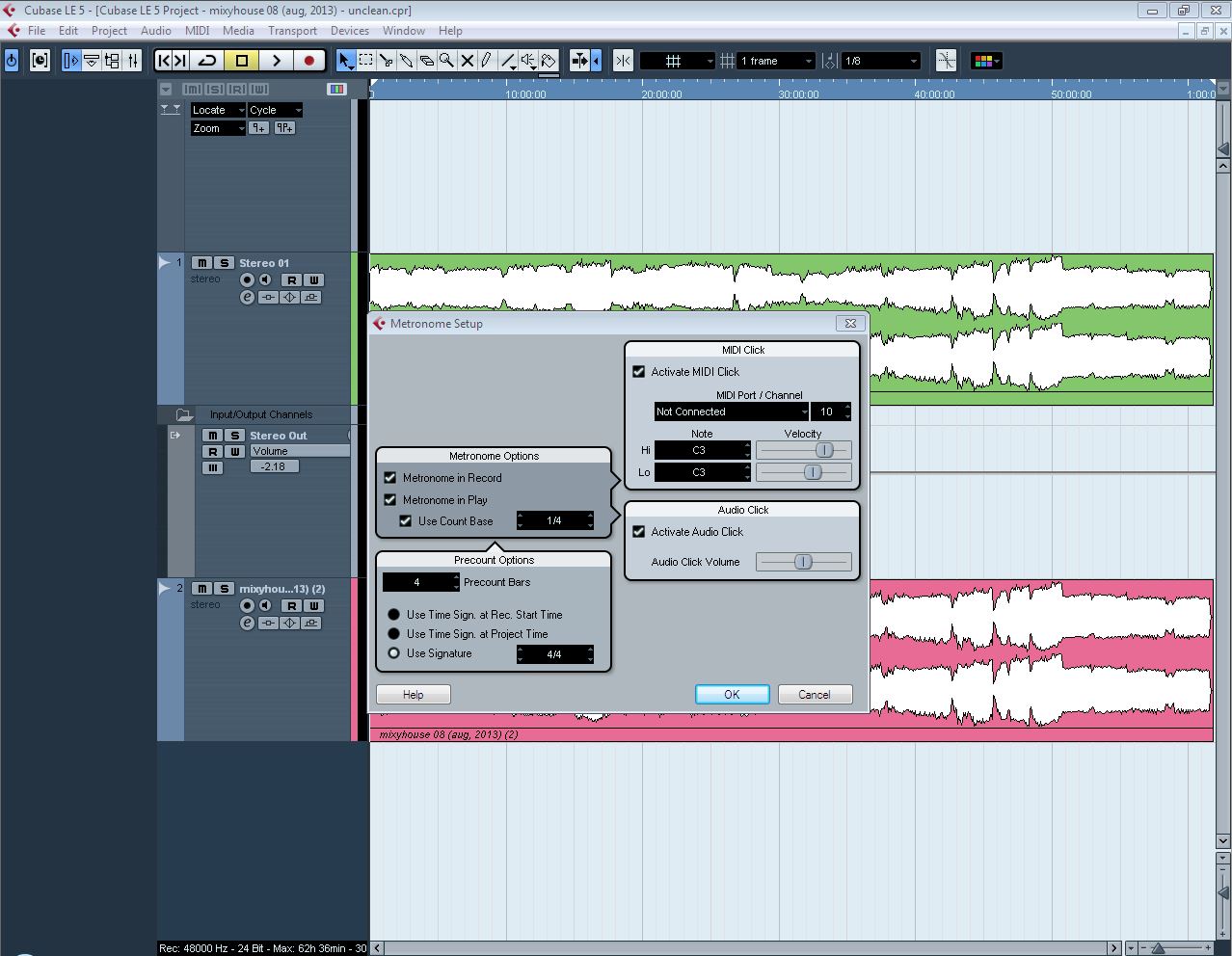Mute the Stereo 01 track
The height and width of the screenshot is (956, 1232).
(x=201, y=263)
